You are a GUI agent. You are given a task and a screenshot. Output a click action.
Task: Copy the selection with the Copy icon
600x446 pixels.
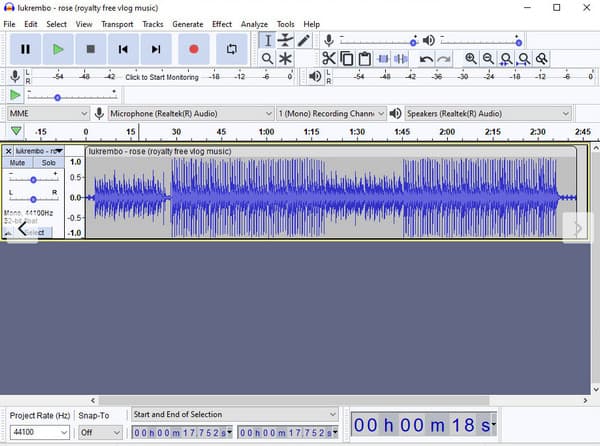347,59
